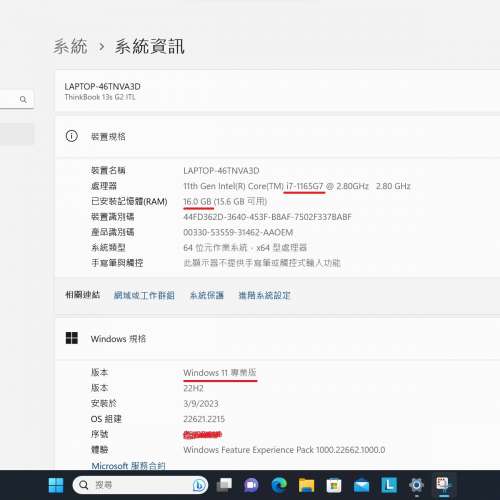Click the taskbar search box
500x500 pixels.
(140, 485)
